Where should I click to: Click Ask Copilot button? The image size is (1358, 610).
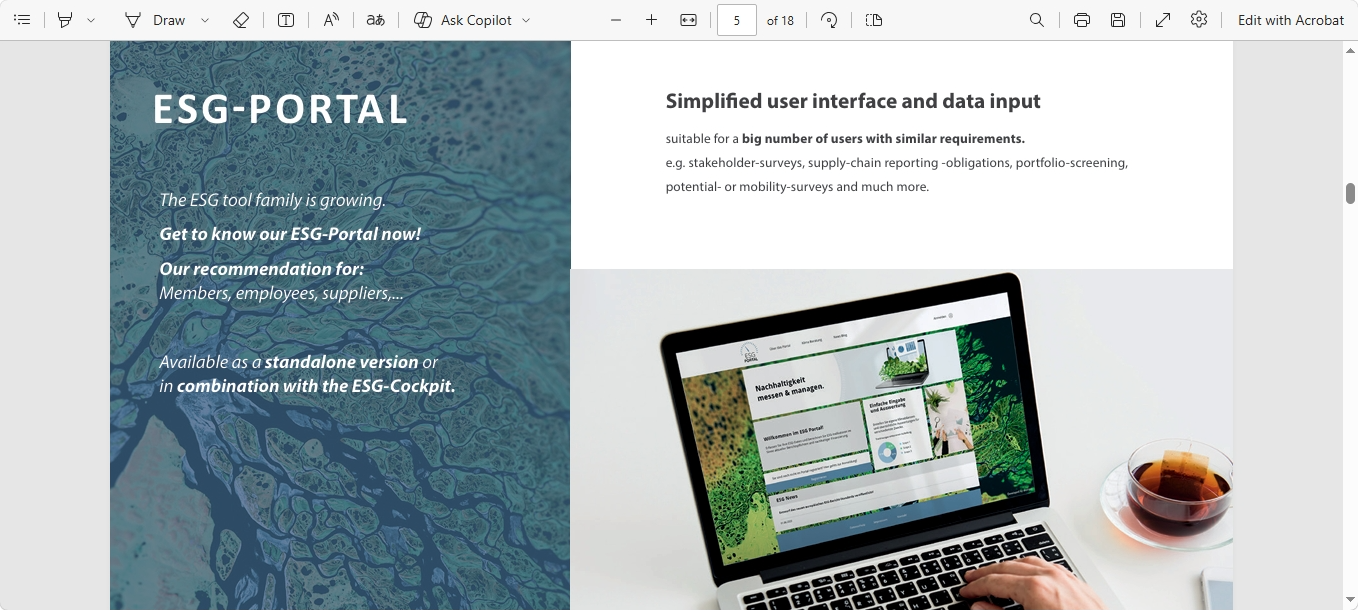click(463, 20)
